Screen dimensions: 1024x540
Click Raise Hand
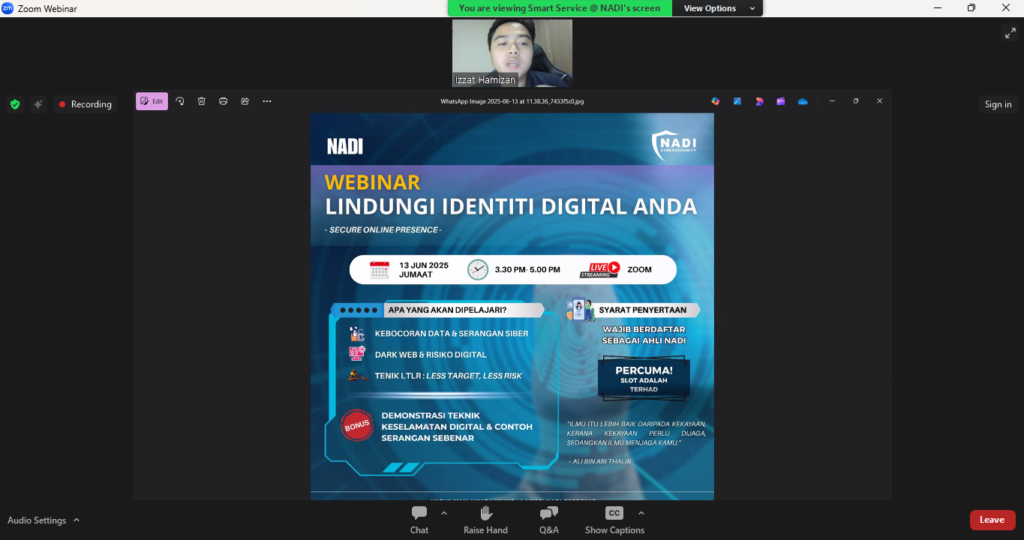click(485, 520)
